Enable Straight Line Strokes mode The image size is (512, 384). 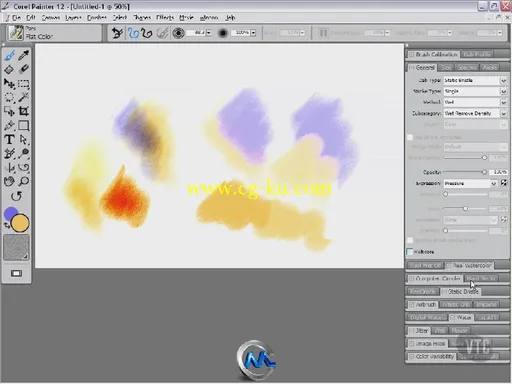(147, 33)
